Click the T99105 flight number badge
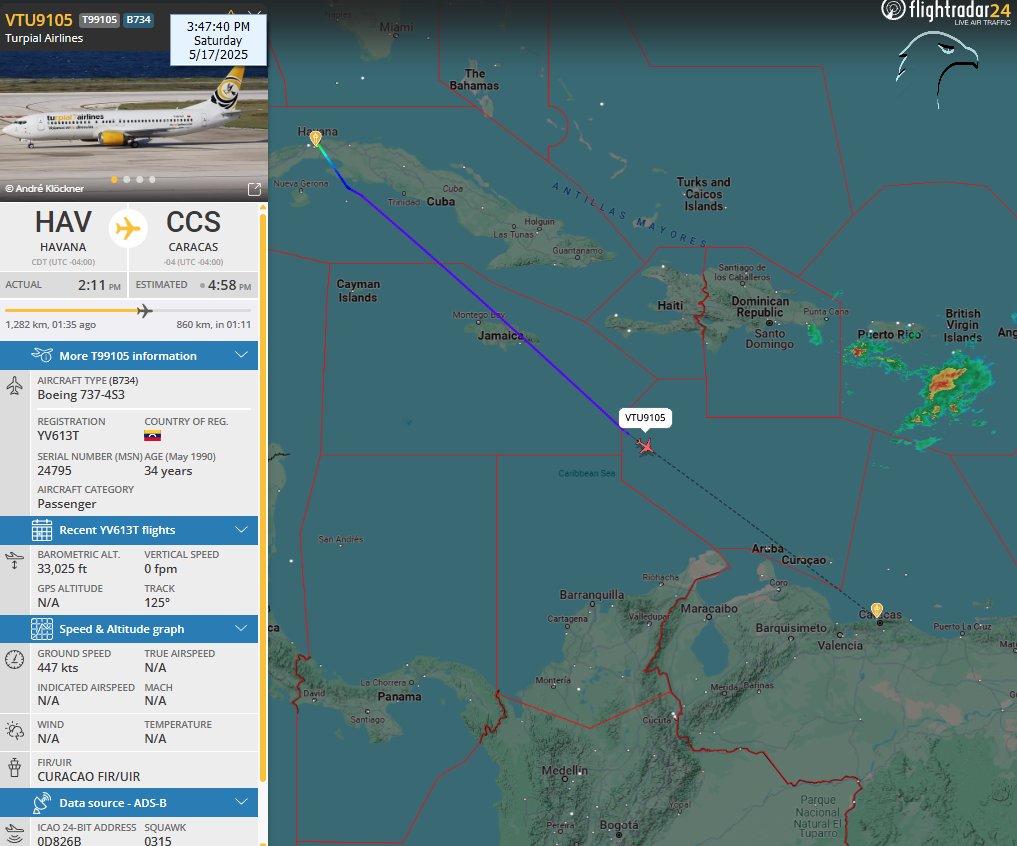 click(x=99, y=19)
